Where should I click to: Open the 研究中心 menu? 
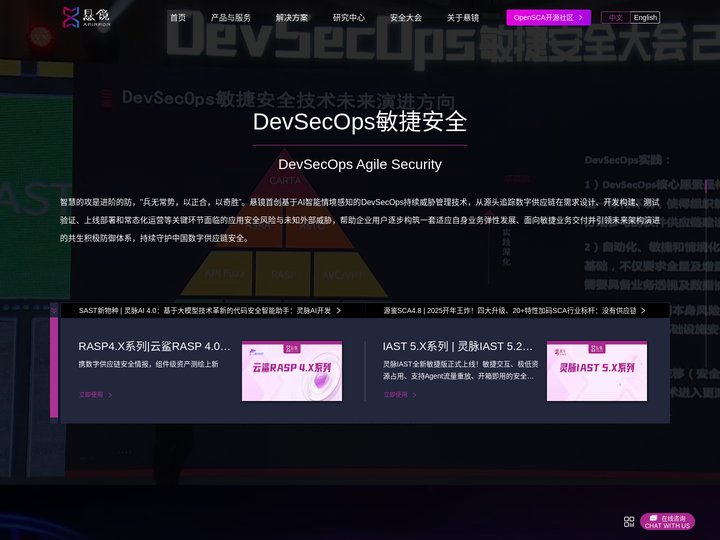pos(349,18)
